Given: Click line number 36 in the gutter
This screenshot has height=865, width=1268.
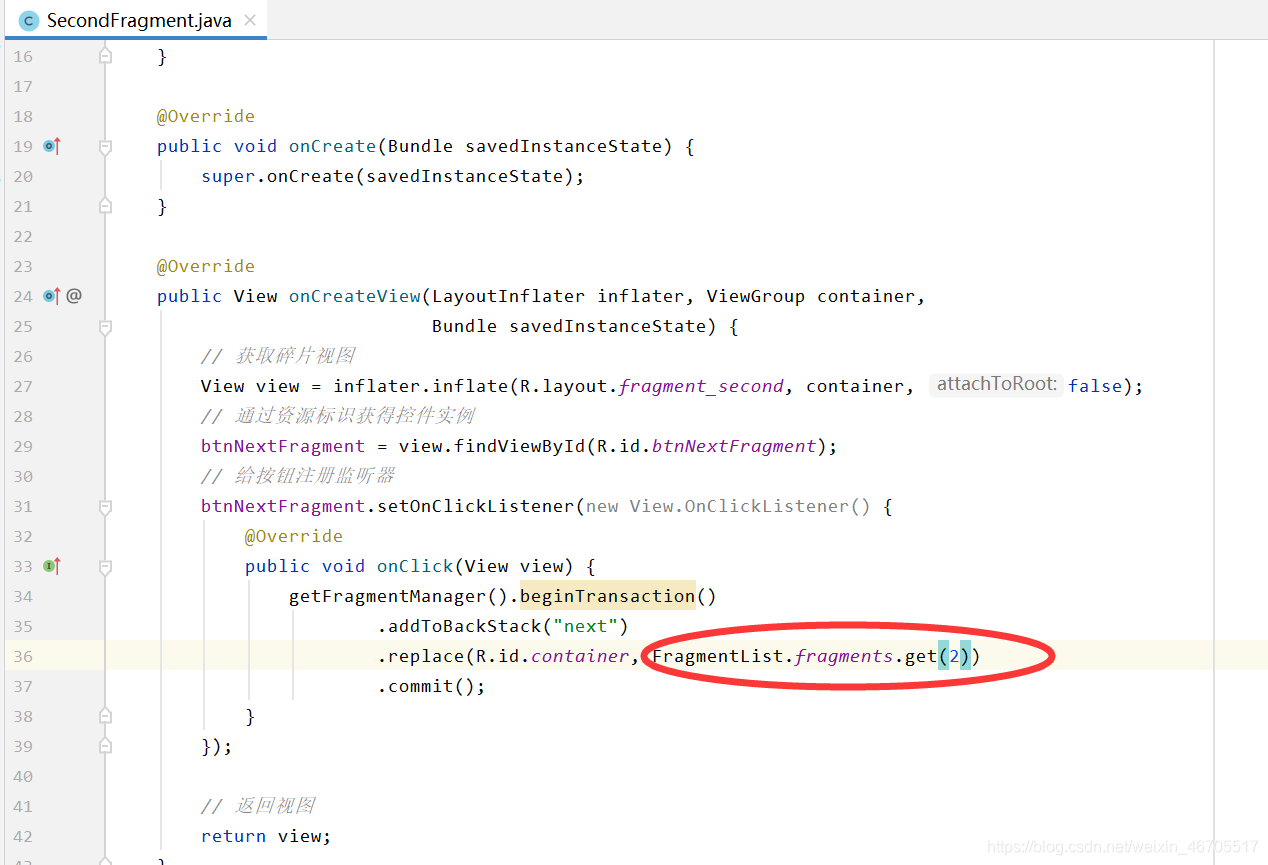Looking at the screenshot, I should pyautogui.click(x=23, y=656).
